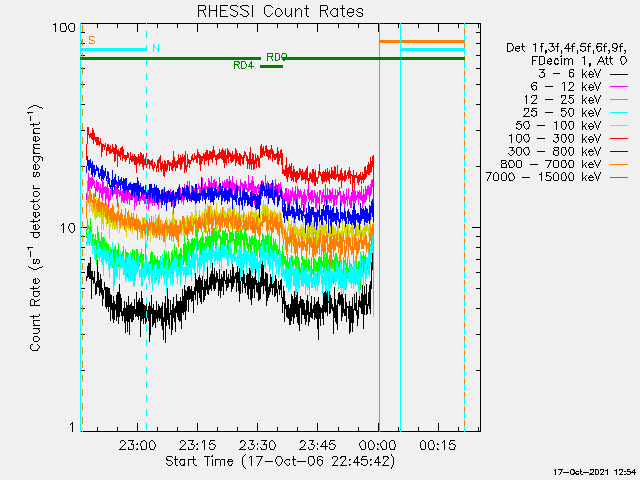The image size is (640, 480).
Task: Click the yellow 50-100 keV legend line
Action: point(619,126)
